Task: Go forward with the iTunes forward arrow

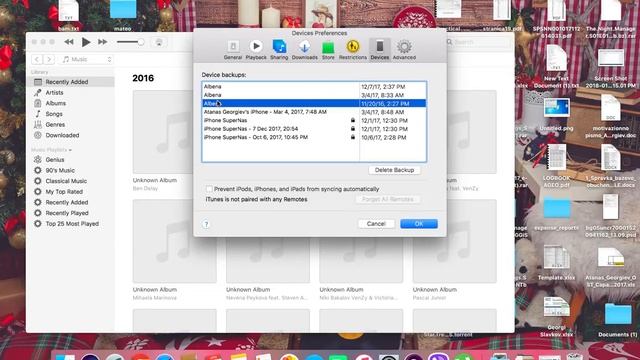Action: [49, 60]
